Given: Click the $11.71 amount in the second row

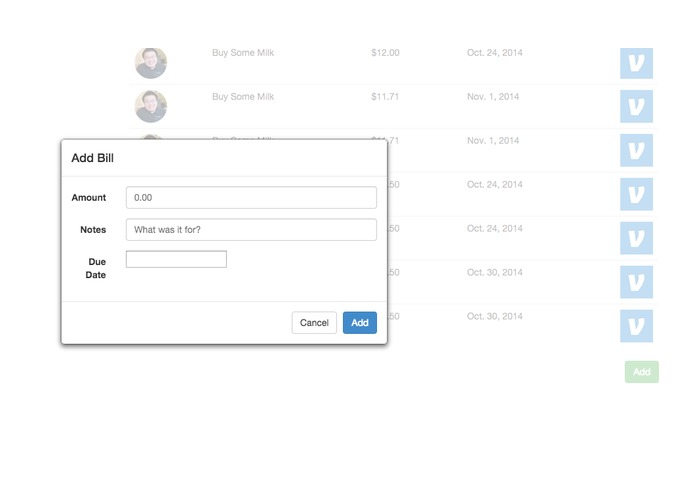Looking at the screenshot, I should click(385, 97).
